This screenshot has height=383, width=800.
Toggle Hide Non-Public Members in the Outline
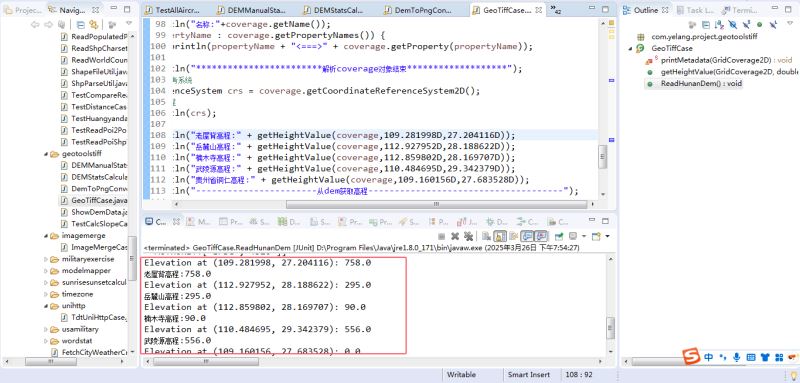tap(760, 24)
